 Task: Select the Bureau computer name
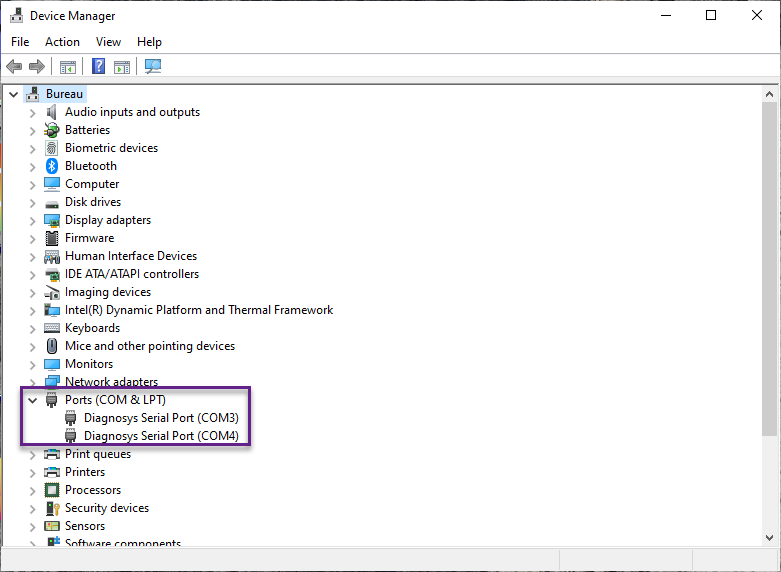click(x=64, y=94)
